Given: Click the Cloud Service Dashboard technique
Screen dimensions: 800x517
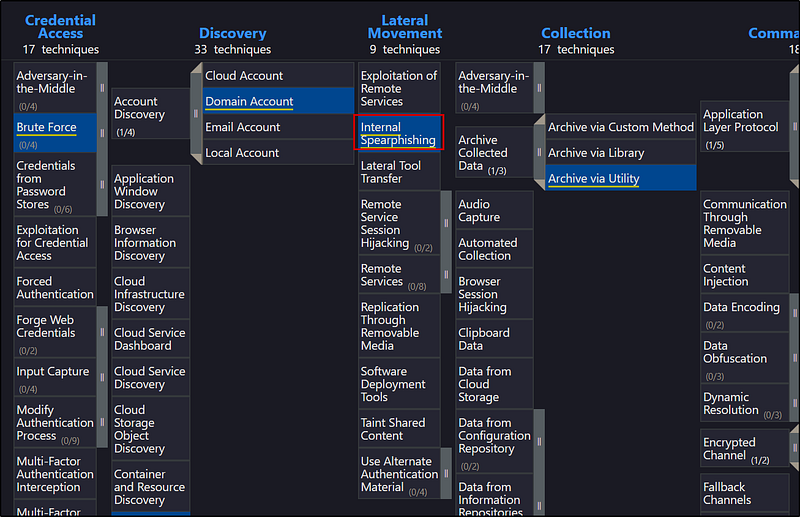Looking at the screenshot, I should (149, 339).
